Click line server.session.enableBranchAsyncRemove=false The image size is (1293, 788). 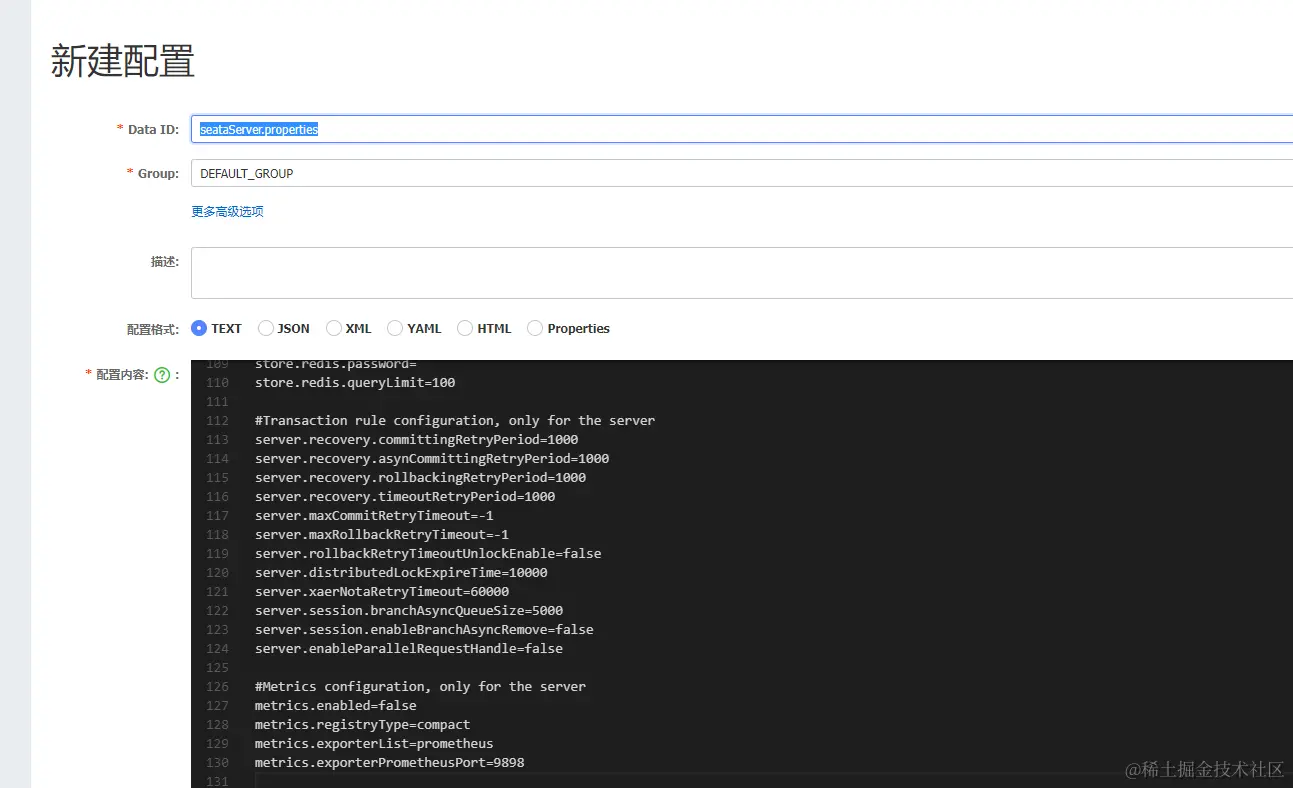pos(424,629)
